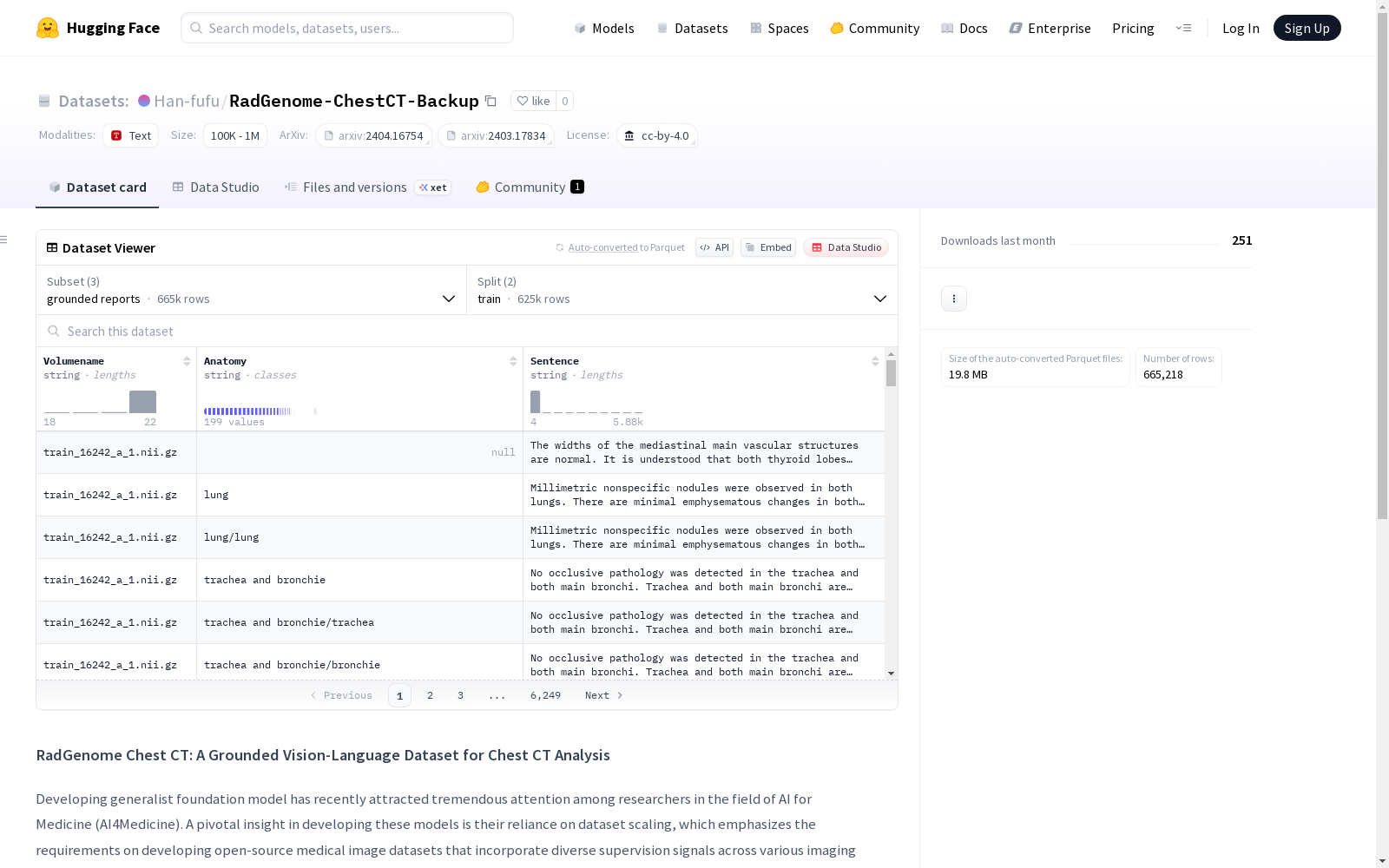Image resolution: width=1389 pixels, height=868 pixels.
Task: Click the page scroll up arrow
Action: (x=1382, y=6)
